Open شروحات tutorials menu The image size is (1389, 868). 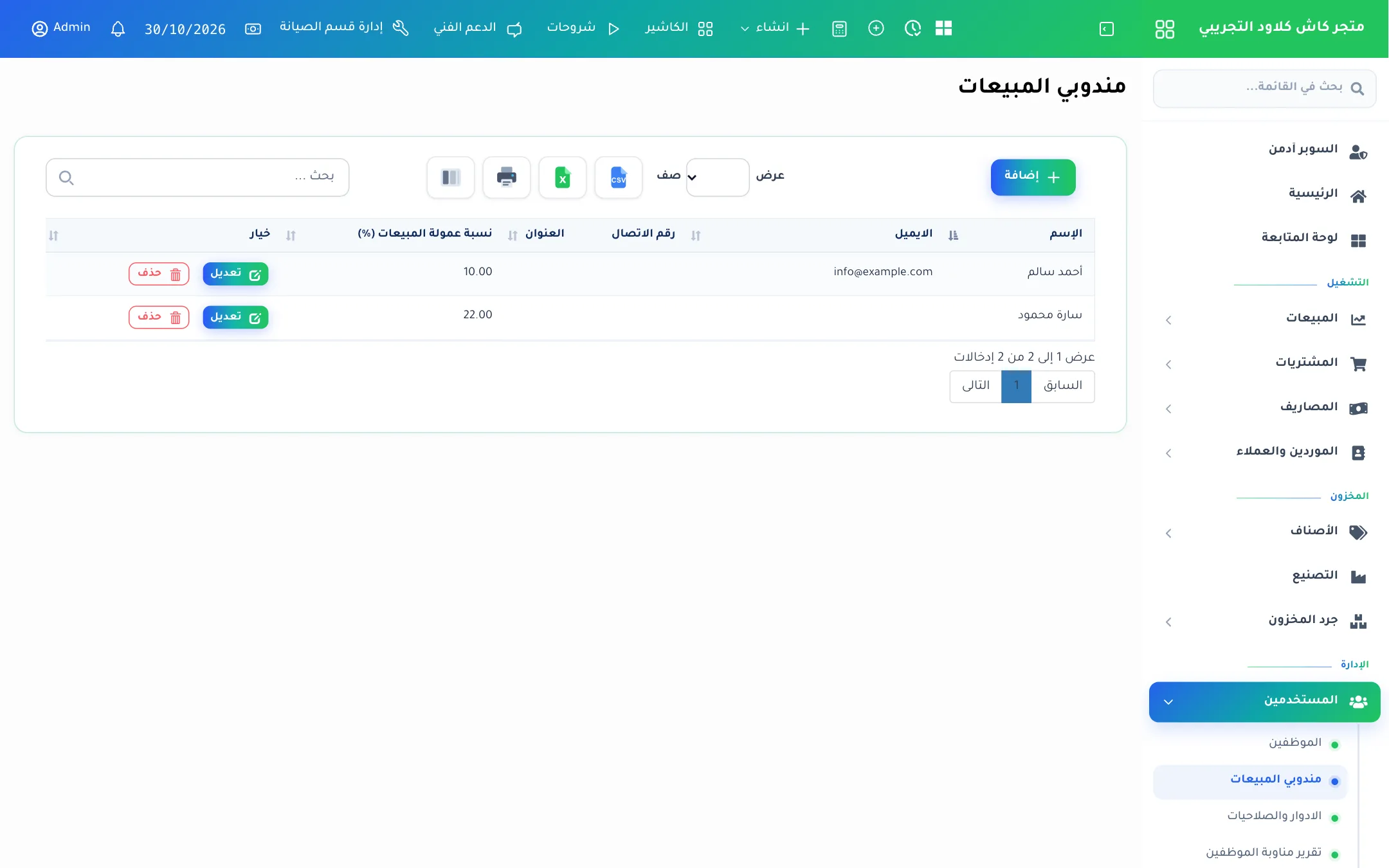point(583,28)
